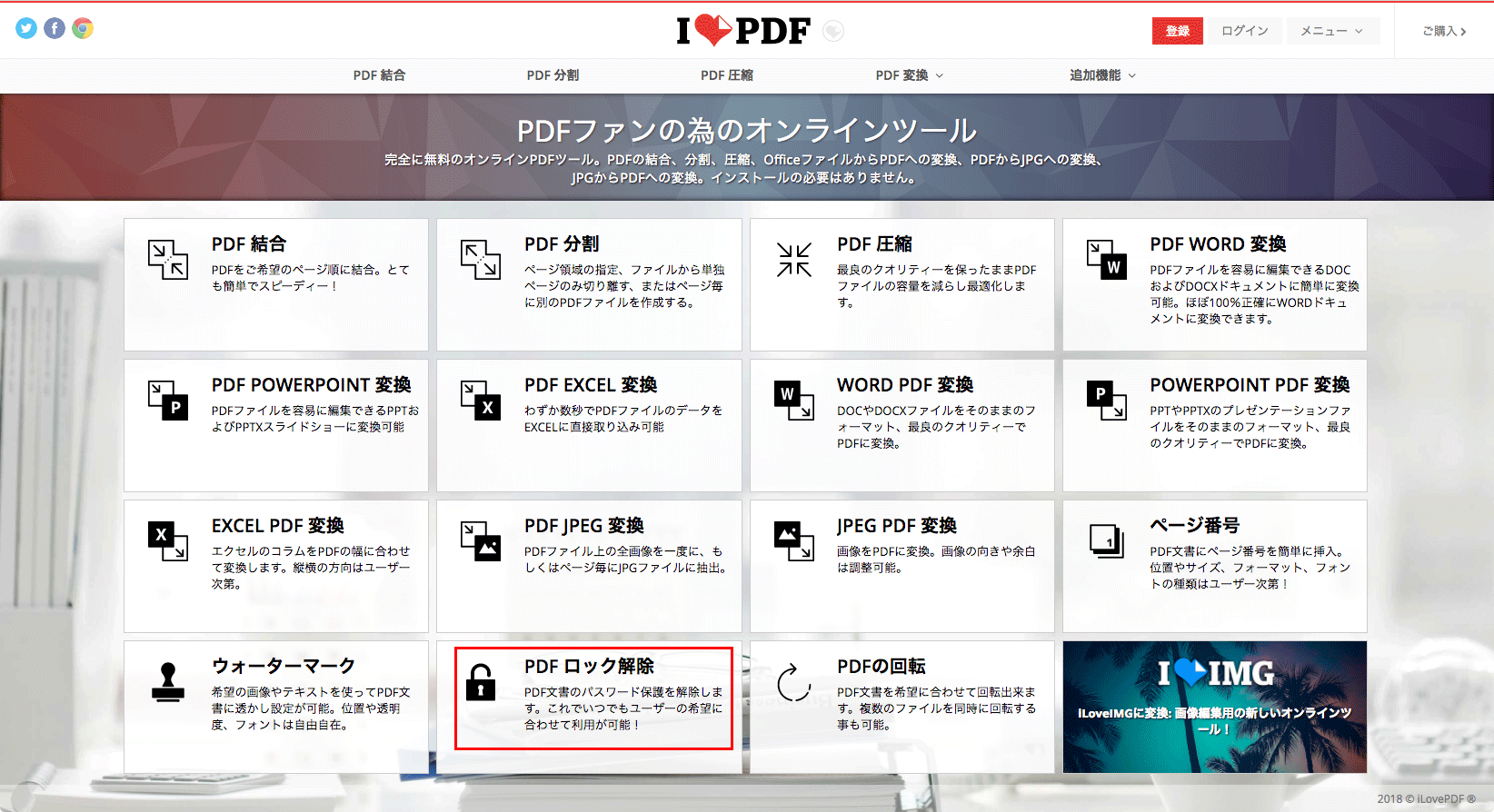Open the ご購入 link
Image resolution: width=1494 pixels, height=812 pixels.
pyautogui.click(x=1444, y=31)
